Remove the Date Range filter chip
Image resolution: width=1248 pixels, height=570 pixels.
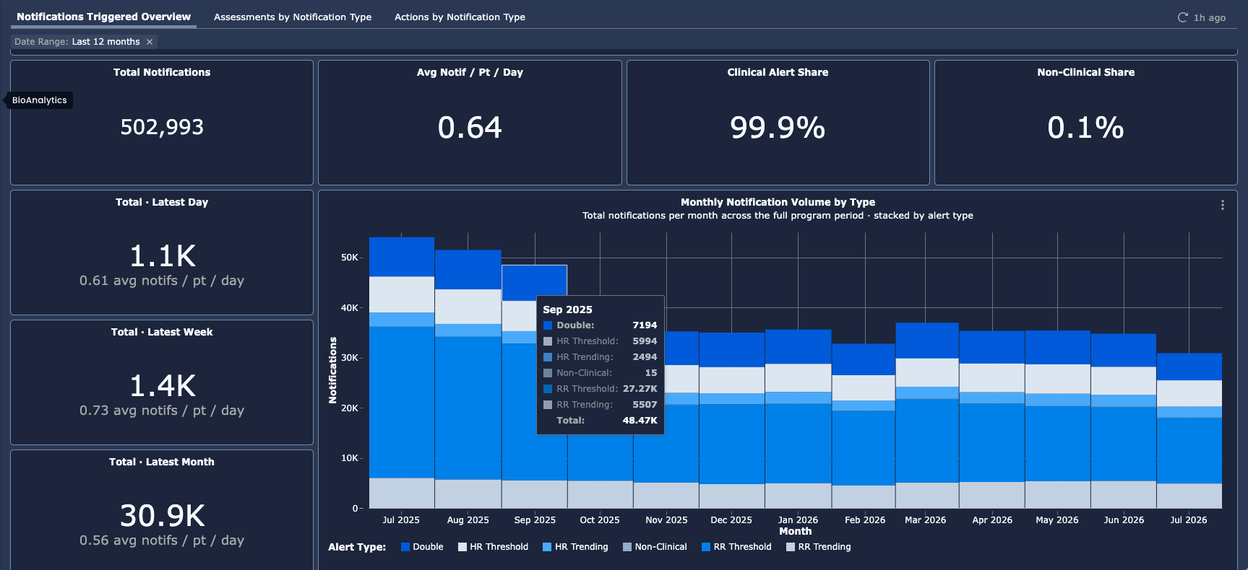(x=149, y=42)
